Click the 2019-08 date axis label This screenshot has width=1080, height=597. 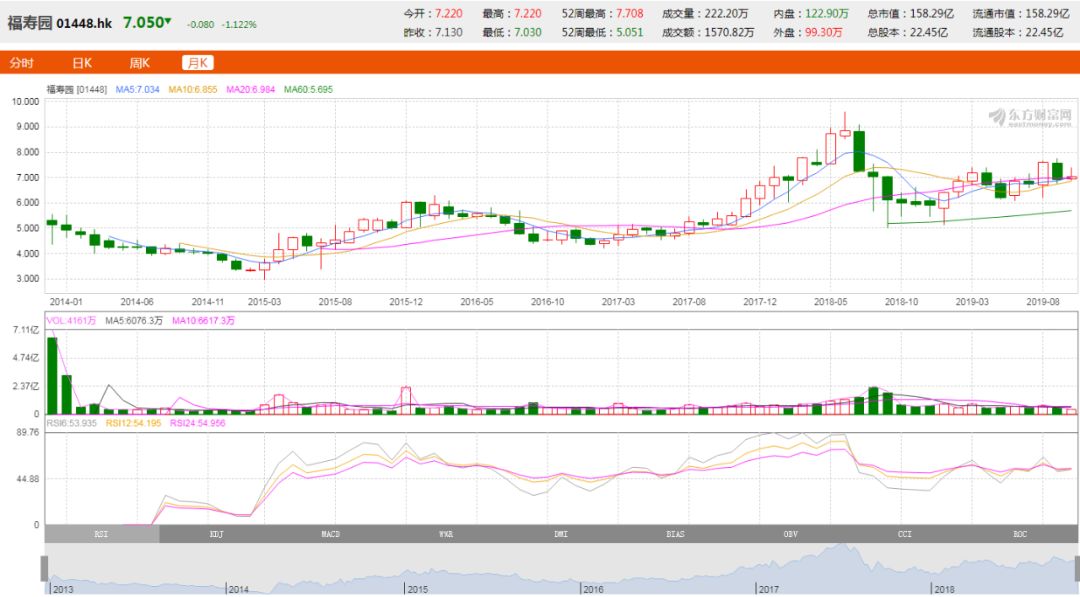click(1043, 302)
